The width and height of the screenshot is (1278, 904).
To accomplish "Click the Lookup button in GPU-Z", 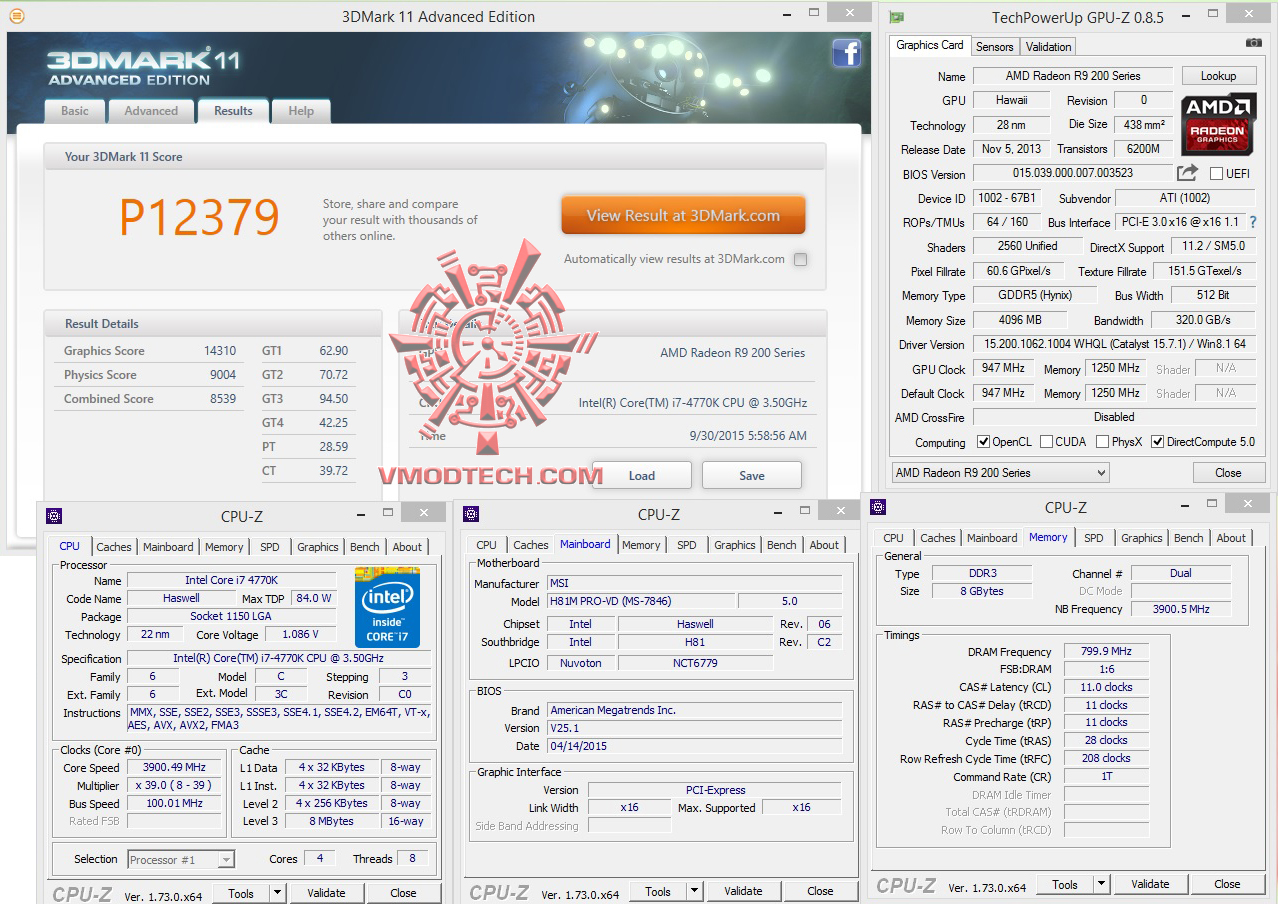I will tap(1218, 75).
